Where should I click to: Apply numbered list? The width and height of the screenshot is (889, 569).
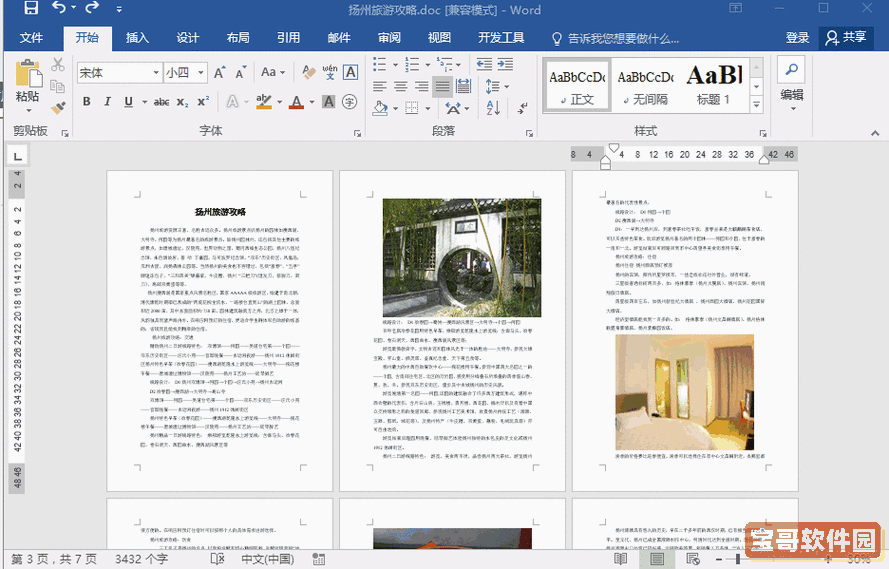[x=412, y=64]
